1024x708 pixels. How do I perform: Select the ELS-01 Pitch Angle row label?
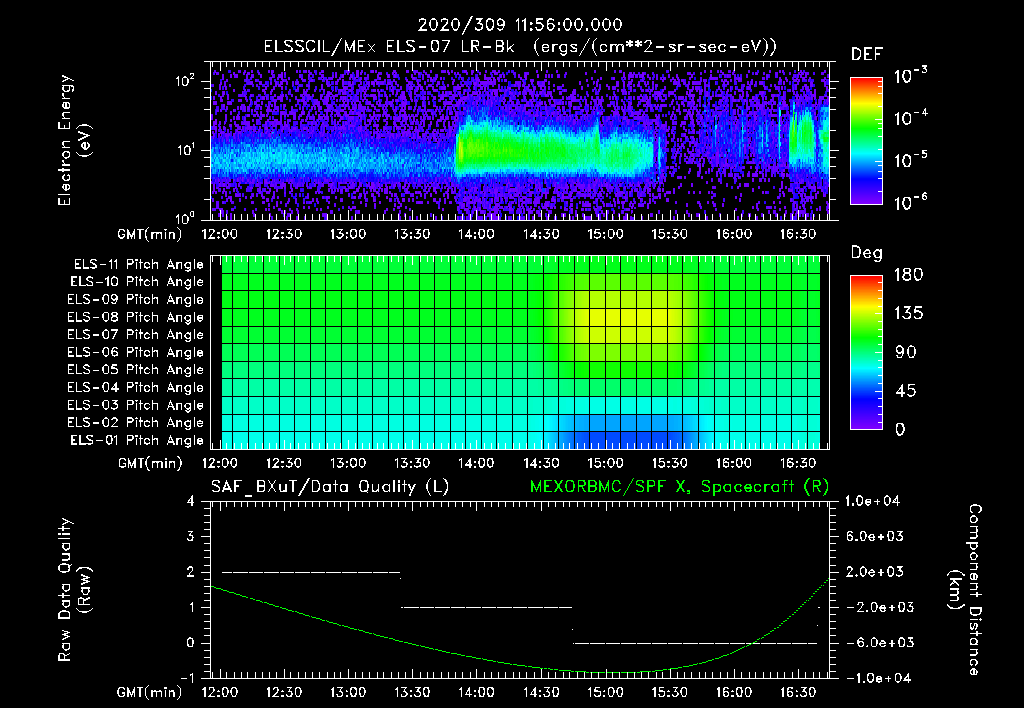[137, 440]
